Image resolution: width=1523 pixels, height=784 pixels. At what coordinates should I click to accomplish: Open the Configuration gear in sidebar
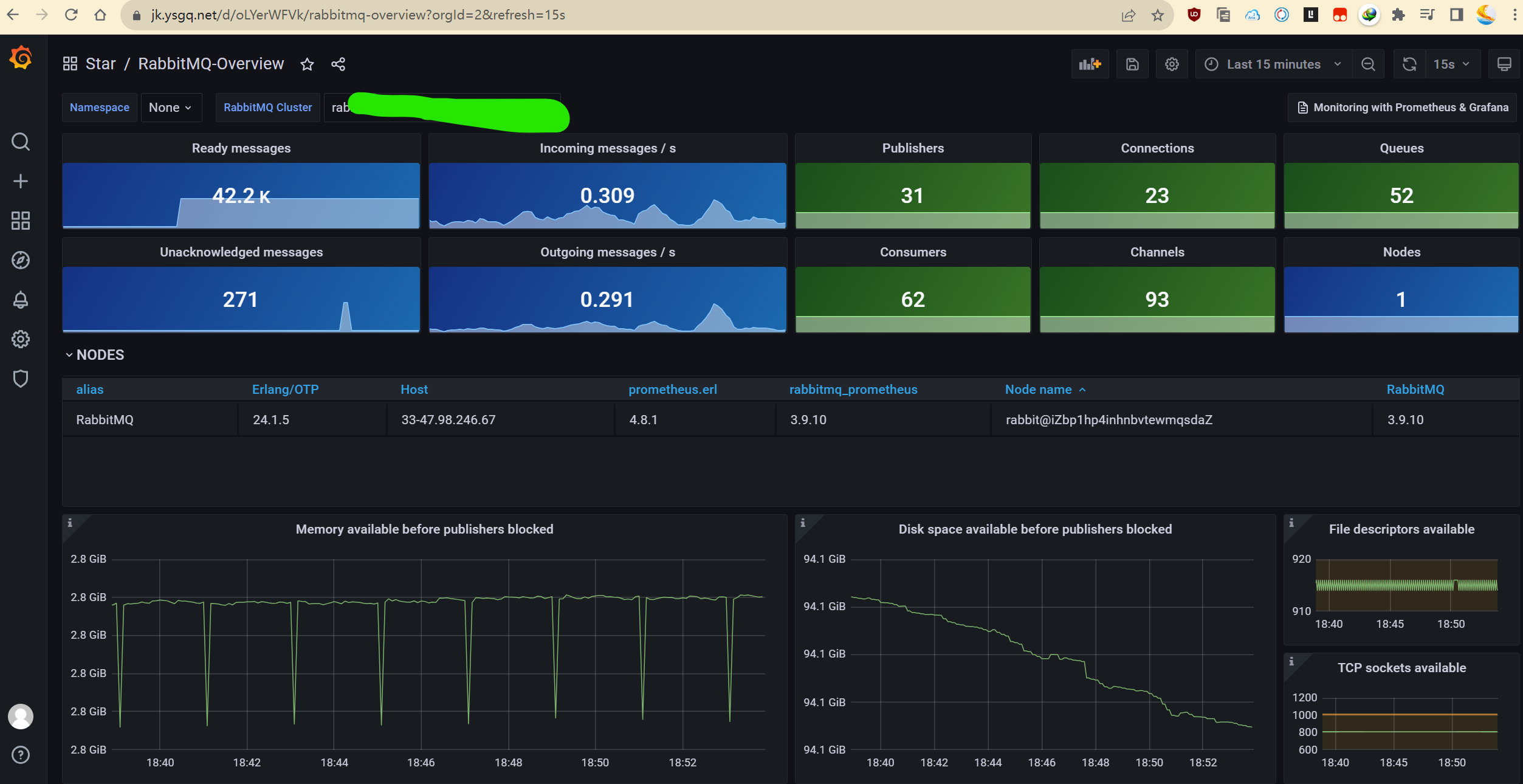click(21, 339)
